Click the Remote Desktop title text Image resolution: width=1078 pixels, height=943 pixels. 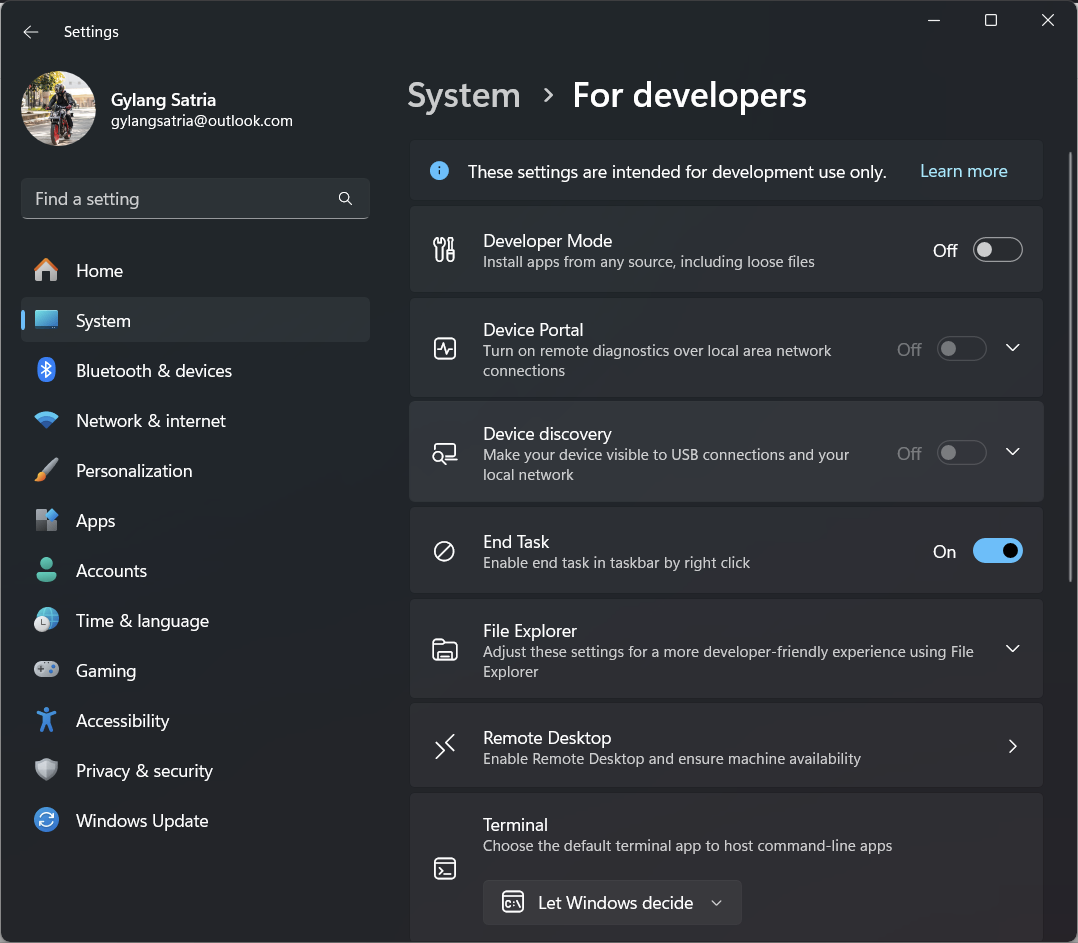tap(547, 737)
